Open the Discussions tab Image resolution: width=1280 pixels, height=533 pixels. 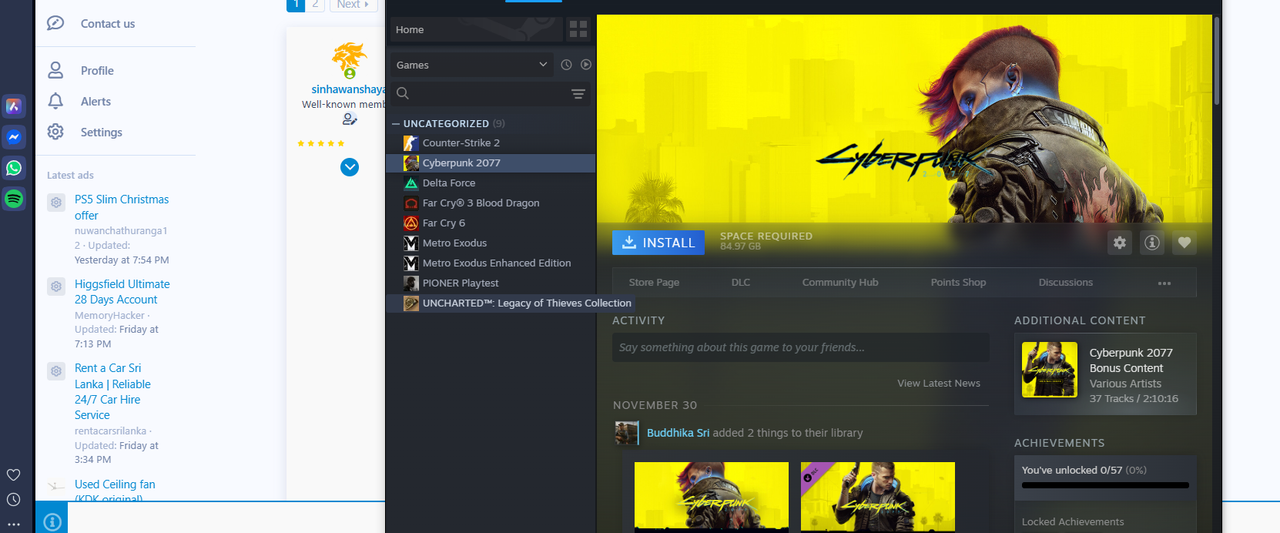pos(1066,283)
